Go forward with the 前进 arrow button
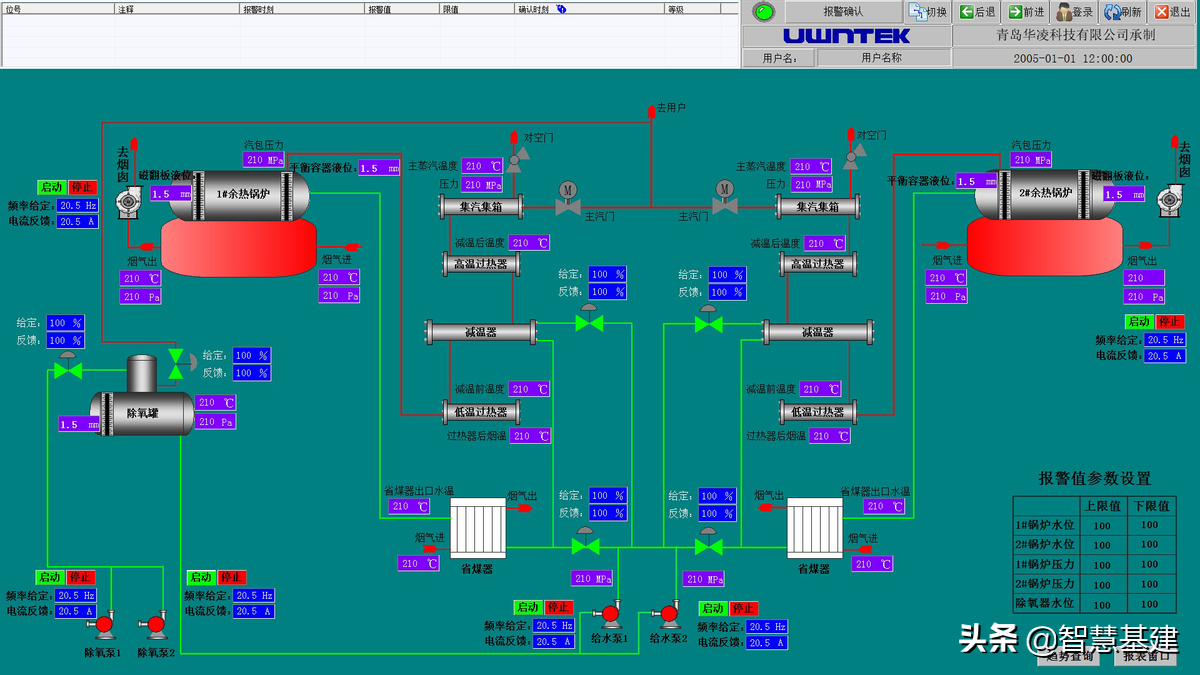1200x675 pixels. (1025, 12)
